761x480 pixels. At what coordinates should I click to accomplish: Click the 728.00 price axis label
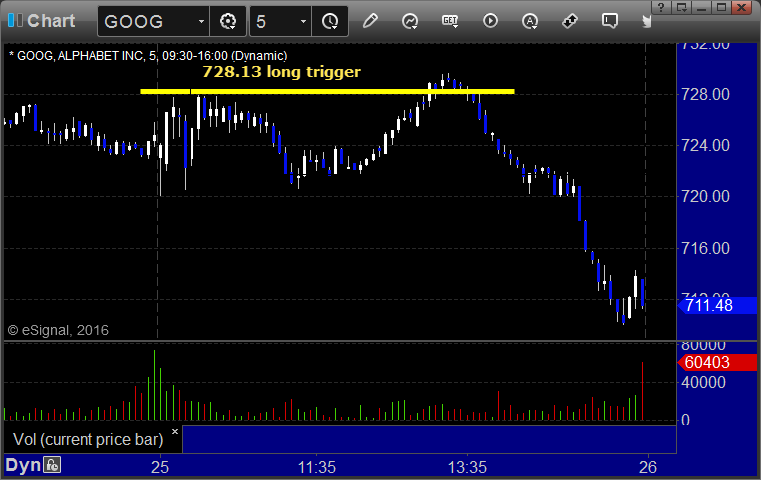click(705, 94)
